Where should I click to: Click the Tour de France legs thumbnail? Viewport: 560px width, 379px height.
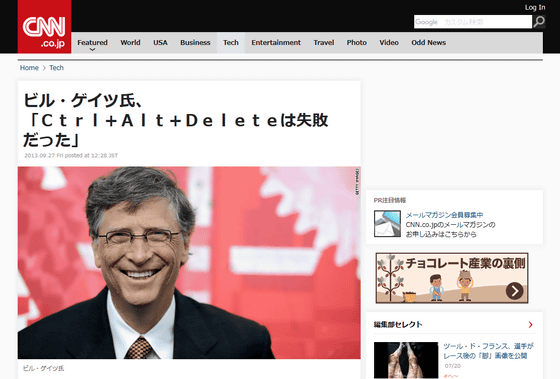coord(406,360)
